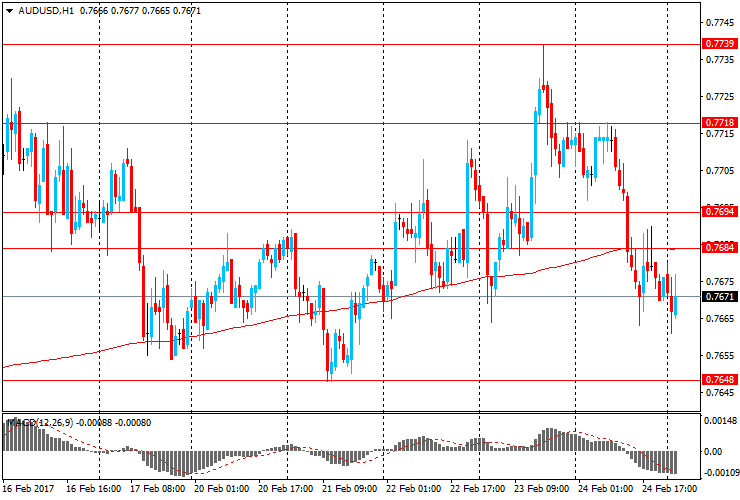Screen dimensions: 740x500
Task: Select the 0.7739 red price level label
Action: click(719, 44)
